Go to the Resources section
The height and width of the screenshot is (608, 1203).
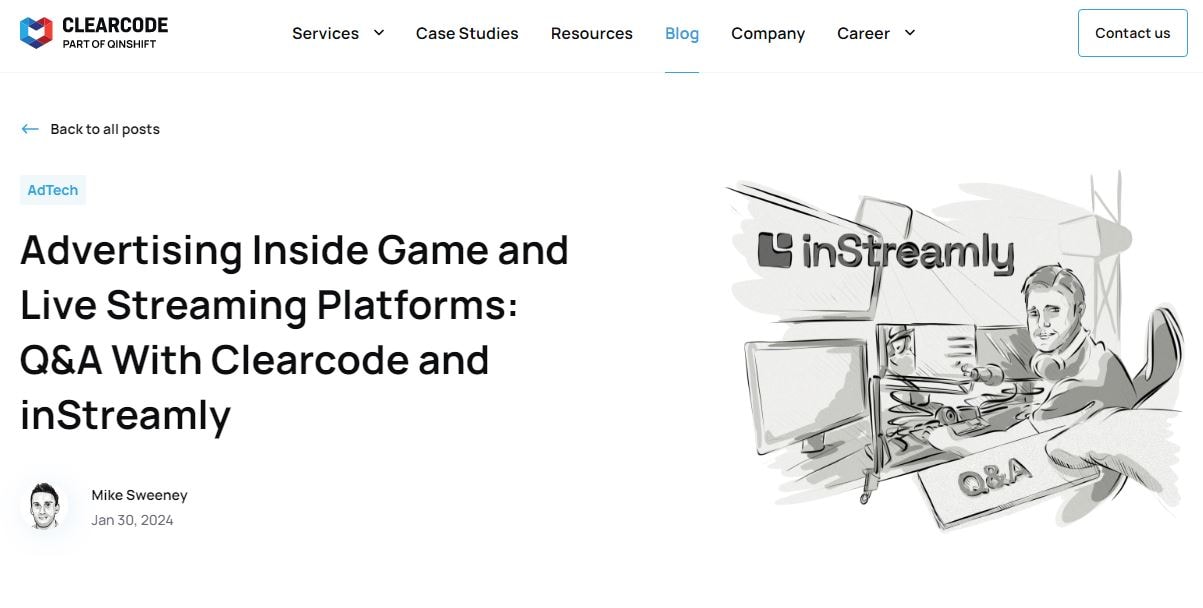point(592,33)
